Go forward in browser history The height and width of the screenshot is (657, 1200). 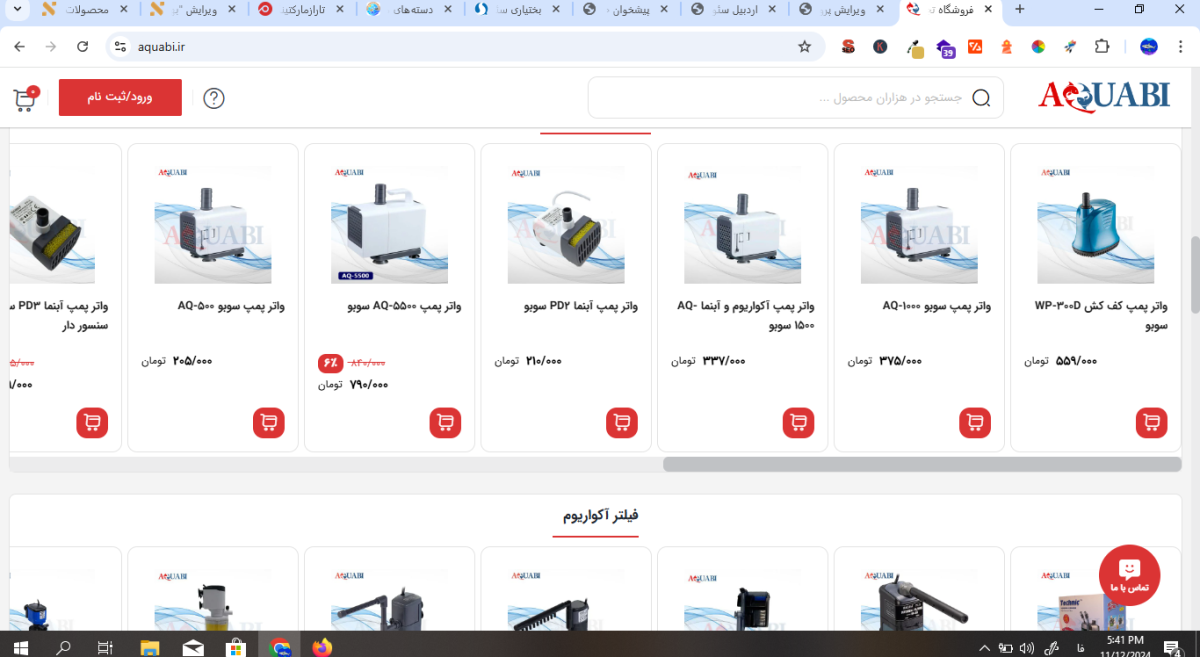pos(51,47)
